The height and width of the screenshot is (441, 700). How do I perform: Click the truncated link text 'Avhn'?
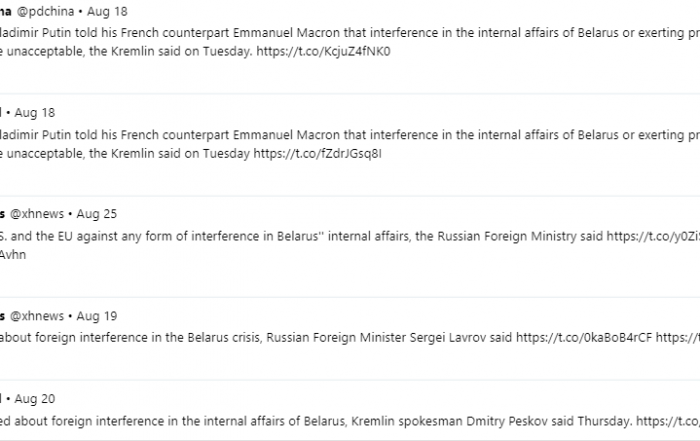[13, 255]
